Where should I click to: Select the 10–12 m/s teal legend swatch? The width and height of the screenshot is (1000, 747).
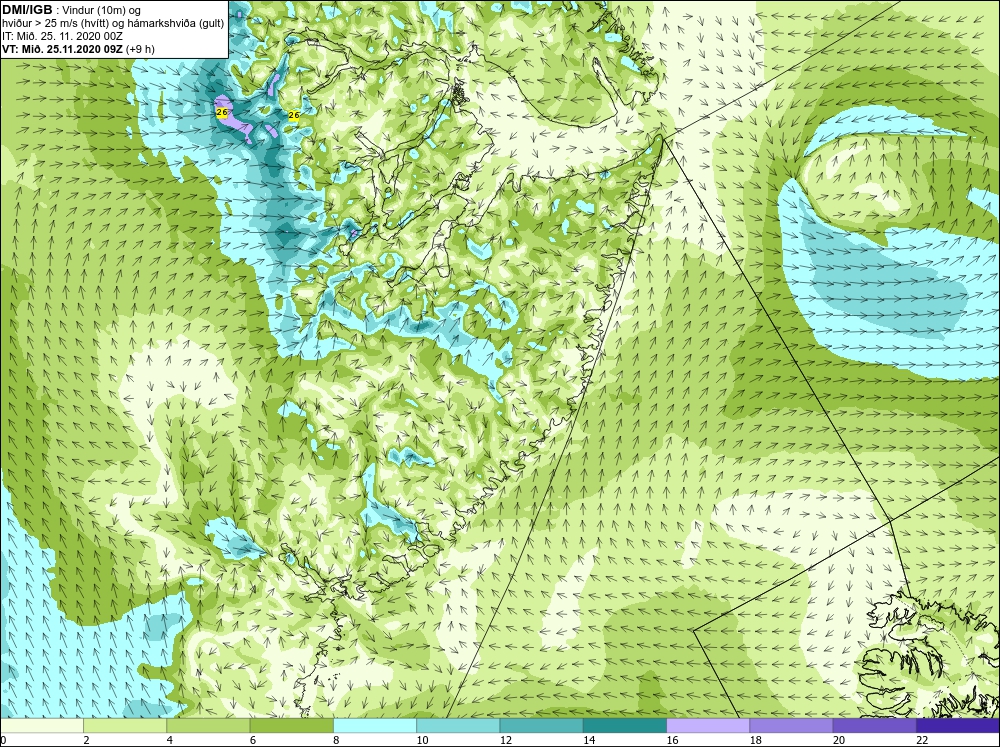458,726
